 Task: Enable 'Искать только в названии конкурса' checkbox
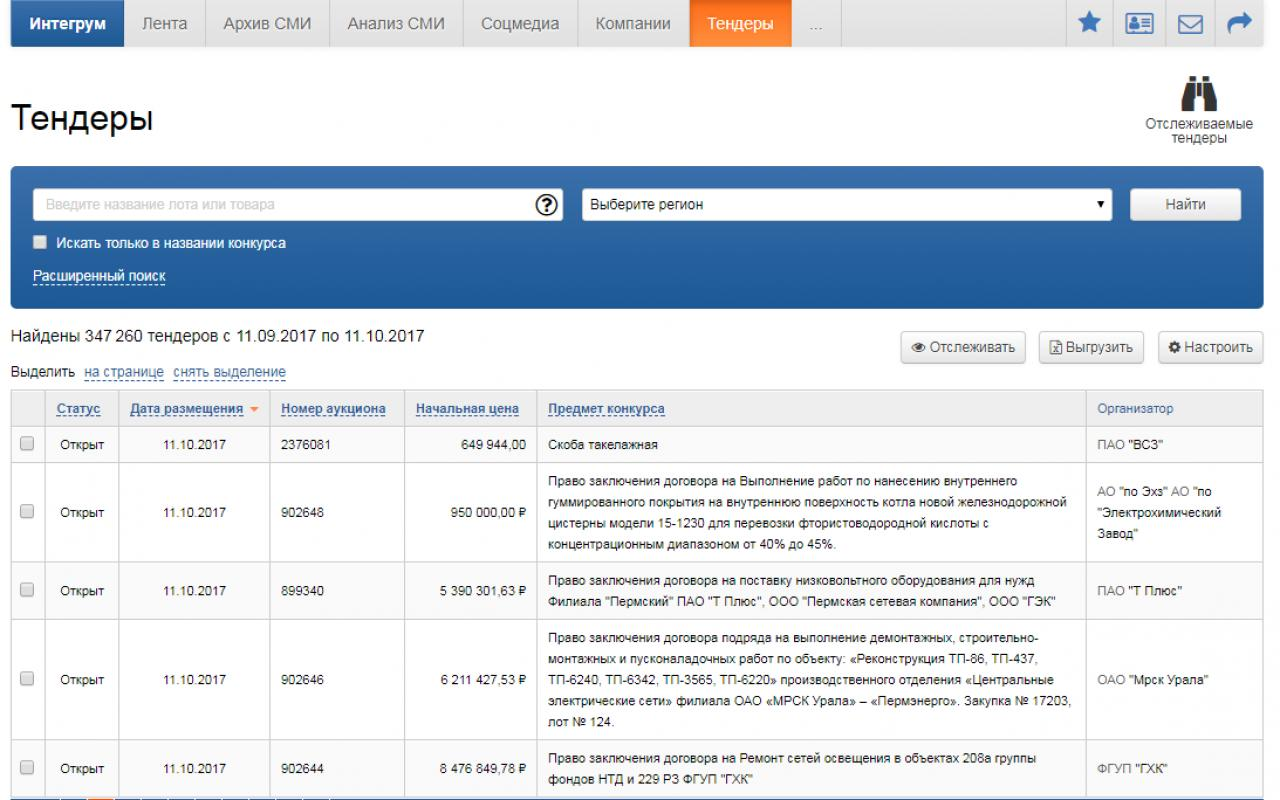click(40, 243)
